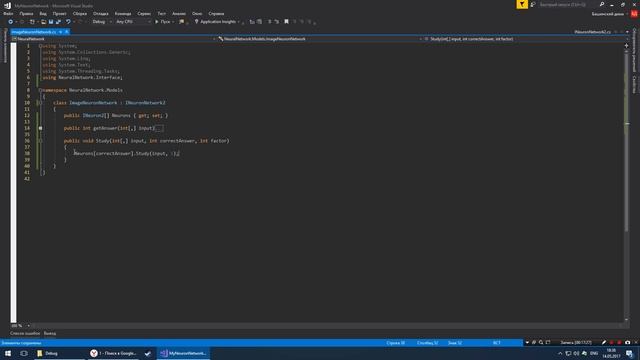Image resolution: width=640 pixels, height=360 pixels.
Task: Collapse the using directives region
Action: [40, 46]
